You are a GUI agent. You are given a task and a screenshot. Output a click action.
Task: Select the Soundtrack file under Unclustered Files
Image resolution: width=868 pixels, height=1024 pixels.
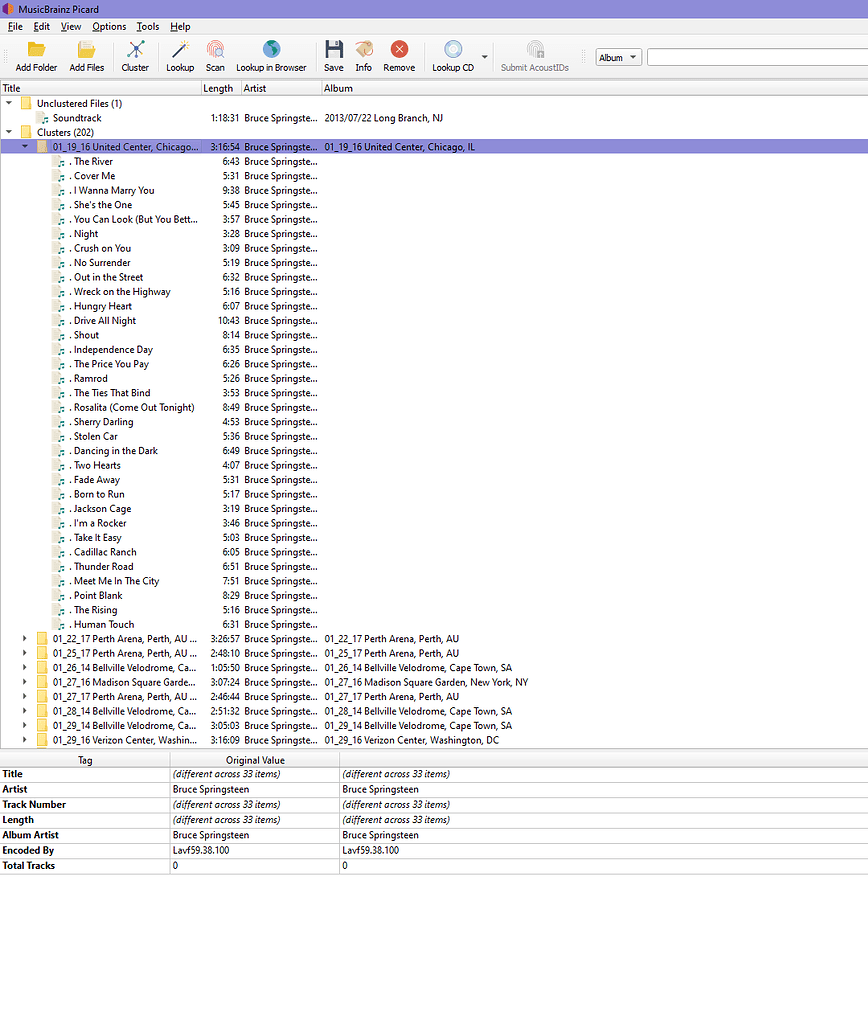point(79,117)
